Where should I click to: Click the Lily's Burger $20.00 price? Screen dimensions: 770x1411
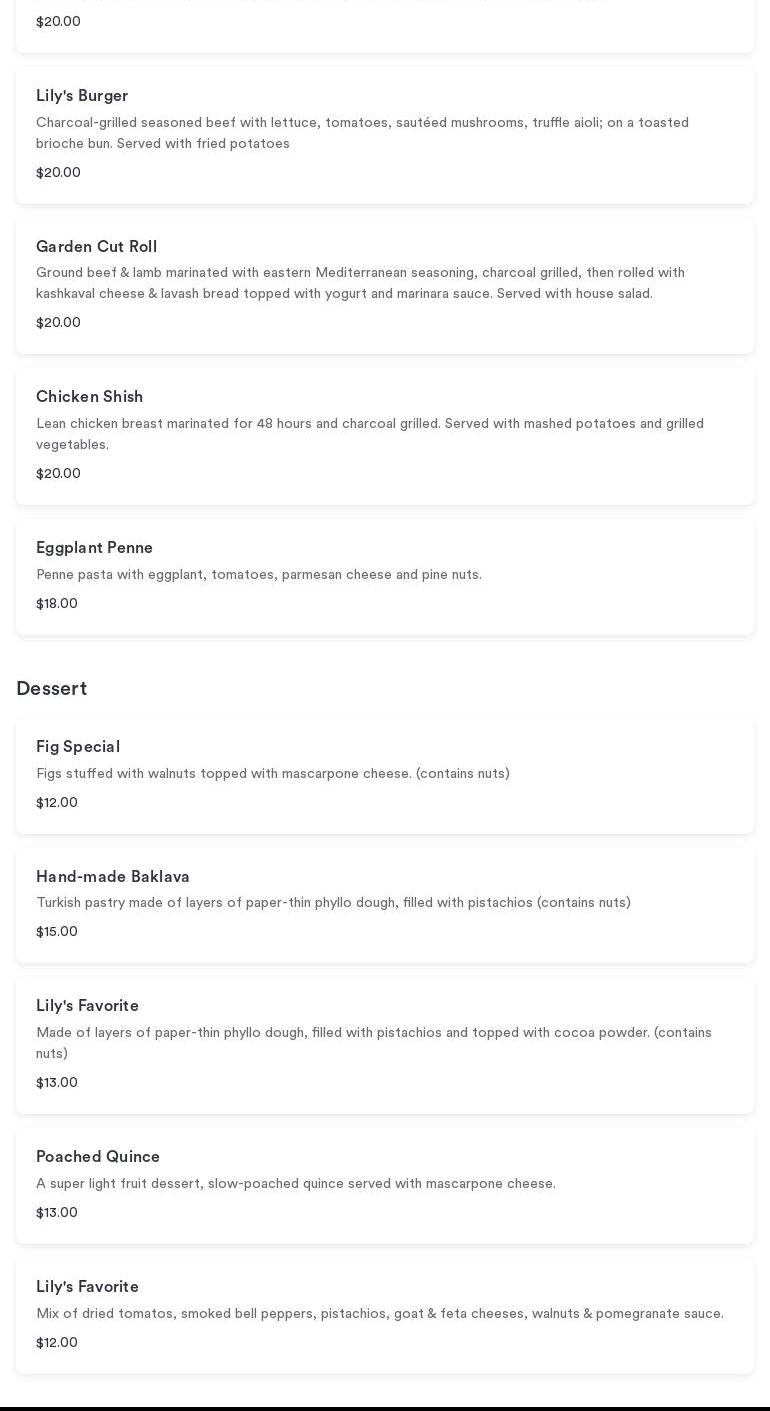click(x=58, y=173)
